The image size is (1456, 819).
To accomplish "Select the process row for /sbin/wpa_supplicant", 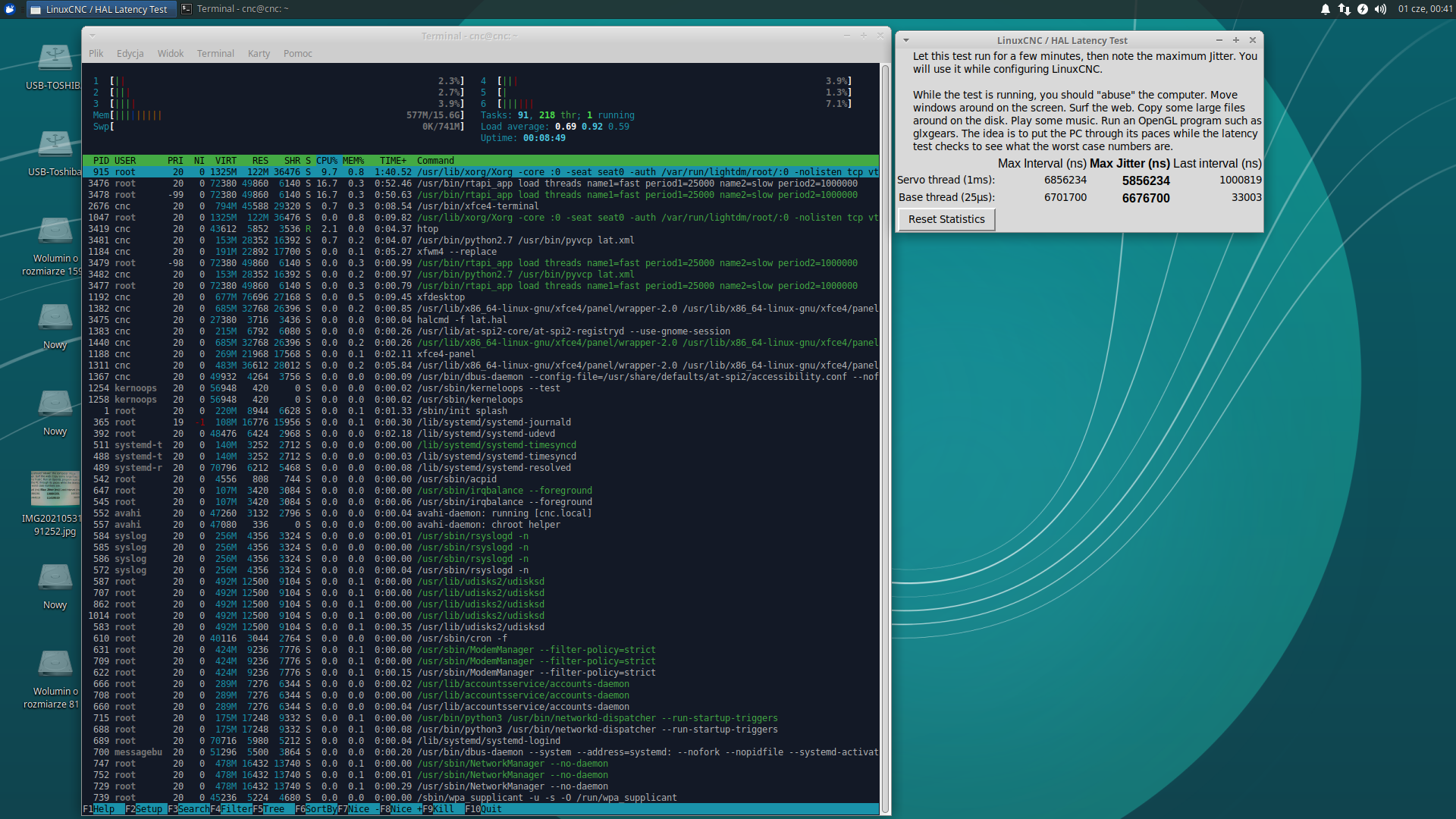I will pyautogui.click(x=481, y=798).
